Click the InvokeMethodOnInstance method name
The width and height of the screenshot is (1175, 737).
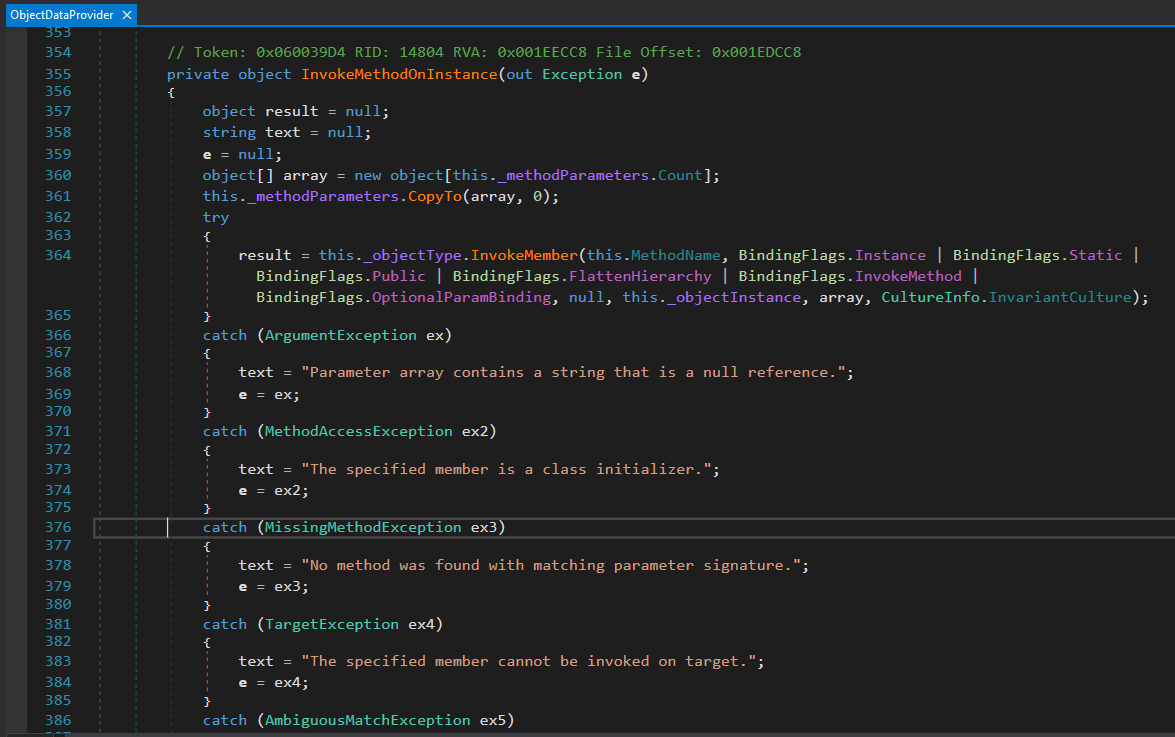tap(399, 74)
